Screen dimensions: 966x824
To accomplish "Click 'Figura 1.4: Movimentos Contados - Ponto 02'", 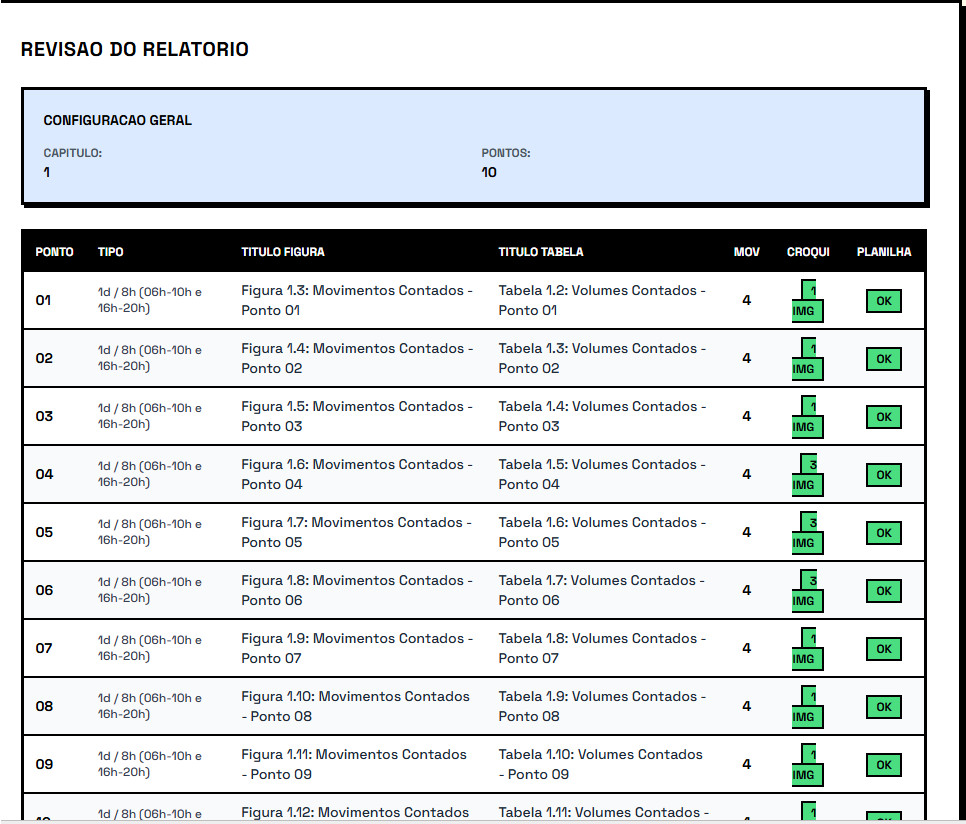I will click(357, 358).
